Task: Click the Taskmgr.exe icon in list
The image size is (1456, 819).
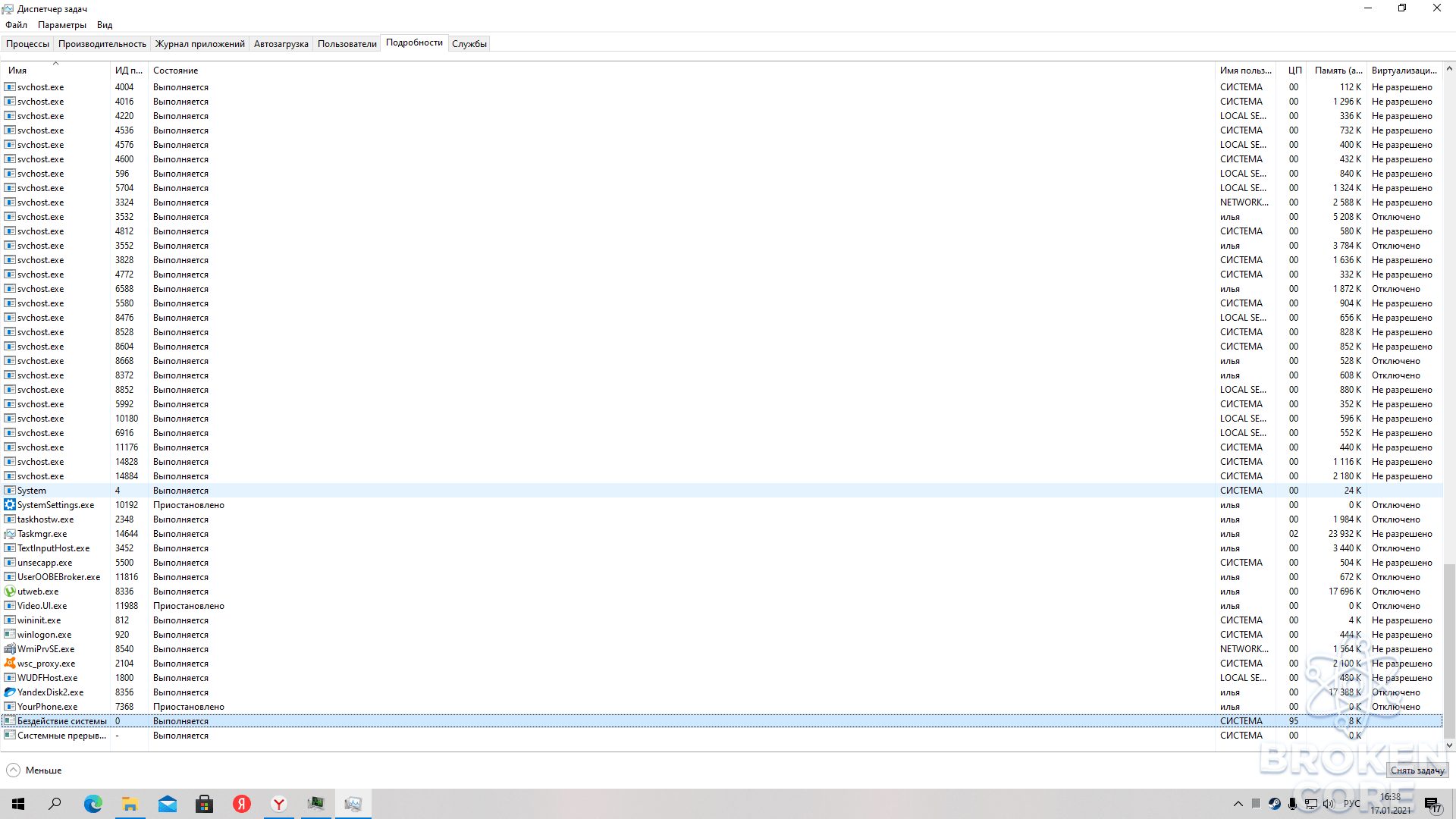Action: coord(10,534)
